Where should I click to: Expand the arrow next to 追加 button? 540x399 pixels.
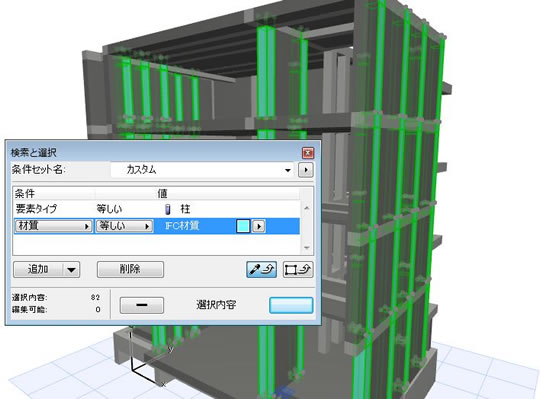pos(71,270)
